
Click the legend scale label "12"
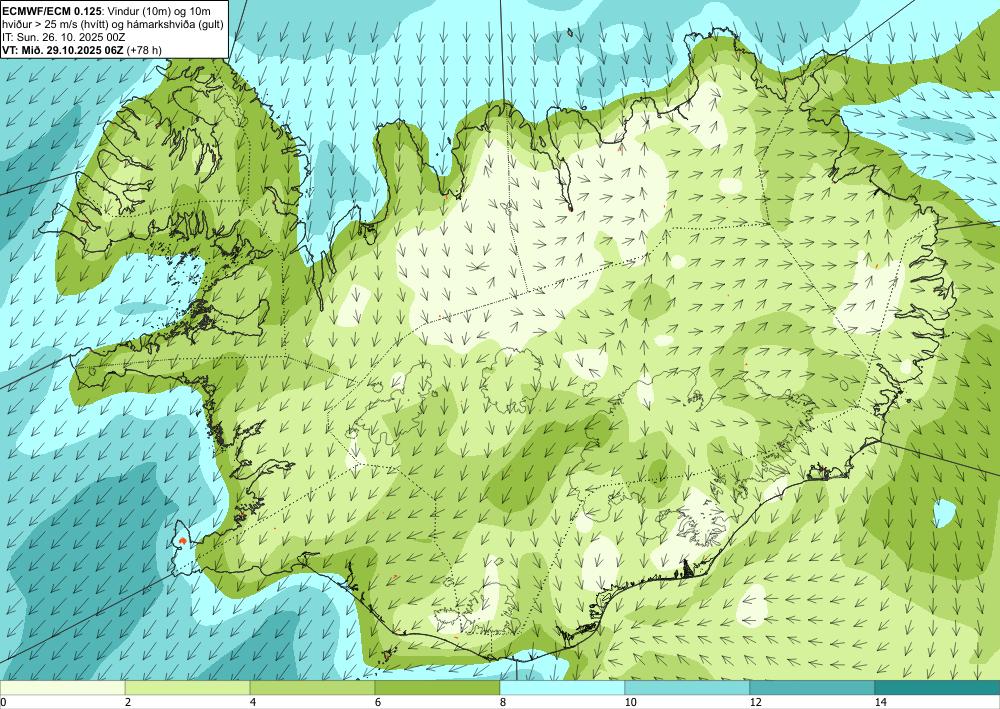click(755, 702)
